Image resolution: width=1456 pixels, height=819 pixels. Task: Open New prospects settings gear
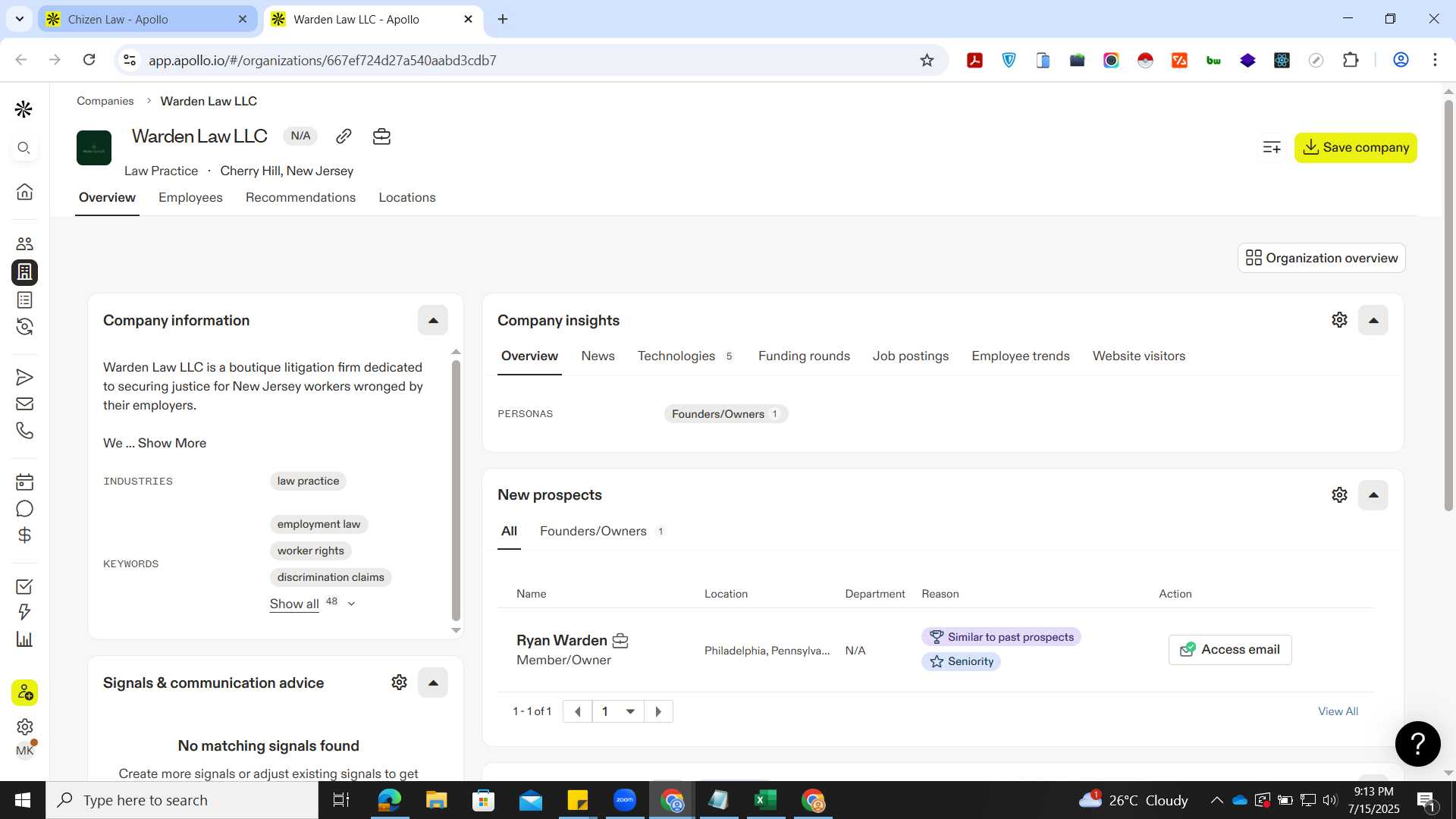tap(1339, 495)
